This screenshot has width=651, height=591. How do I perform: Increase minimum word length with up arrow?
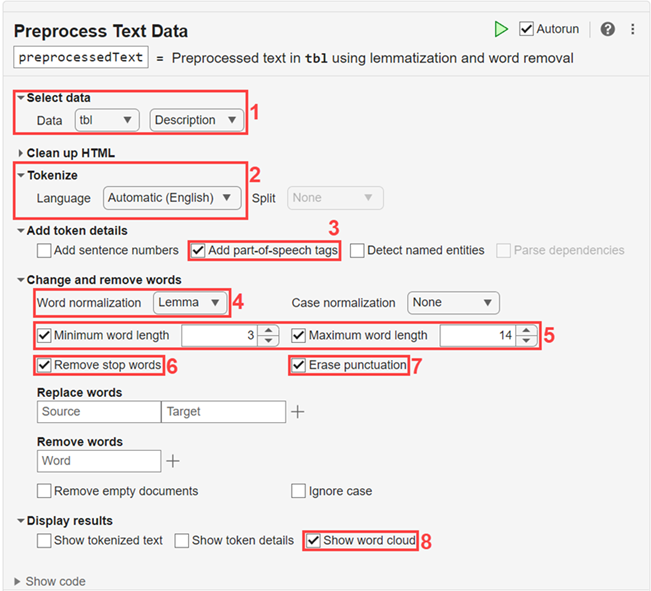pyautogui.click(x=268, y=330)
